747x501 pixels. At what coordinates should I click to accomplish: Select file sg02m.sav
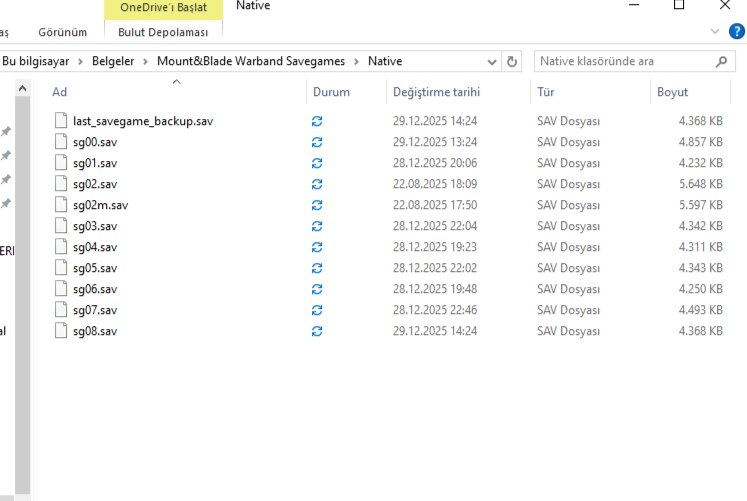click(101, 205)
